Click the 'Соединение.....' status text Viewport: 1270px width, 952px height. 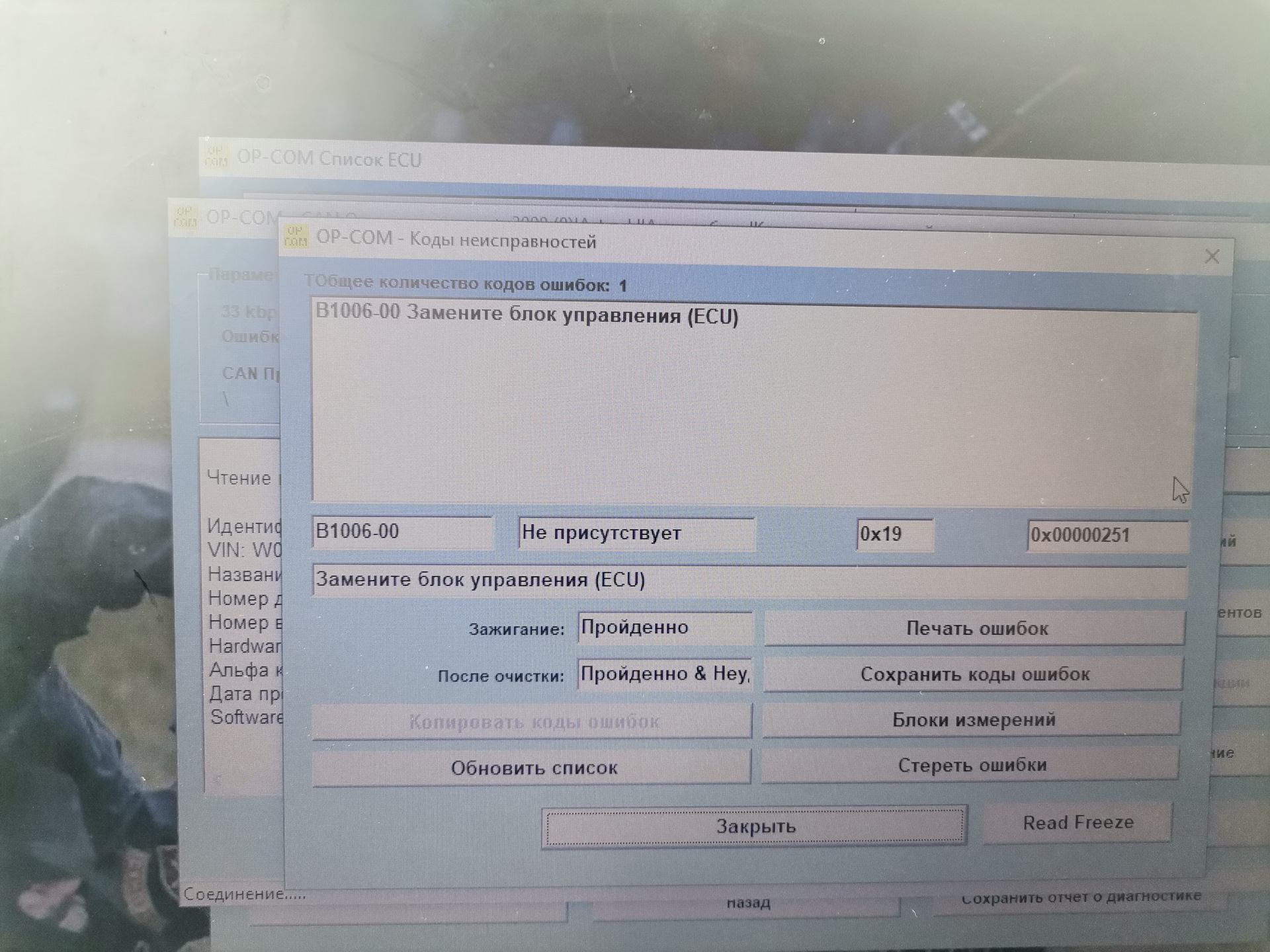pos(245,894)
